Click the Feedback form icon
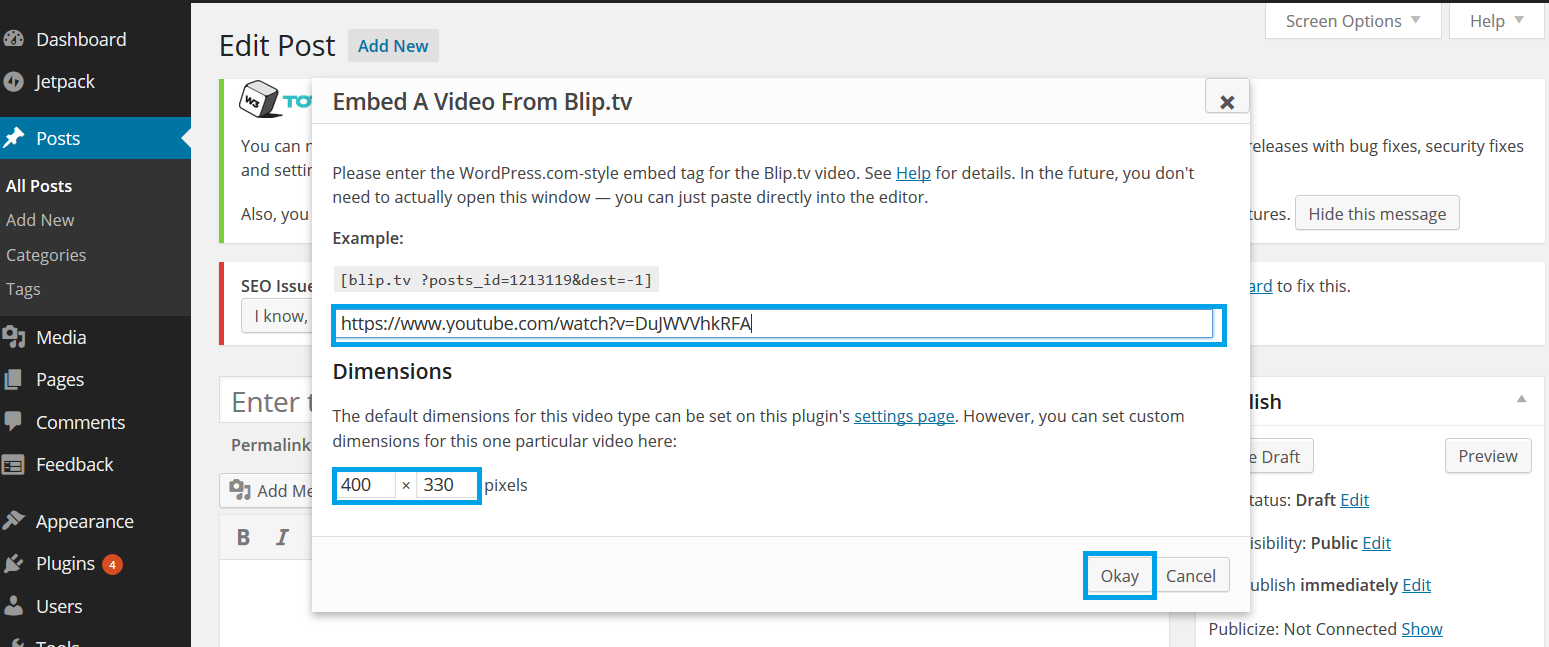1549x647 pixels. [x=14, y=464]
